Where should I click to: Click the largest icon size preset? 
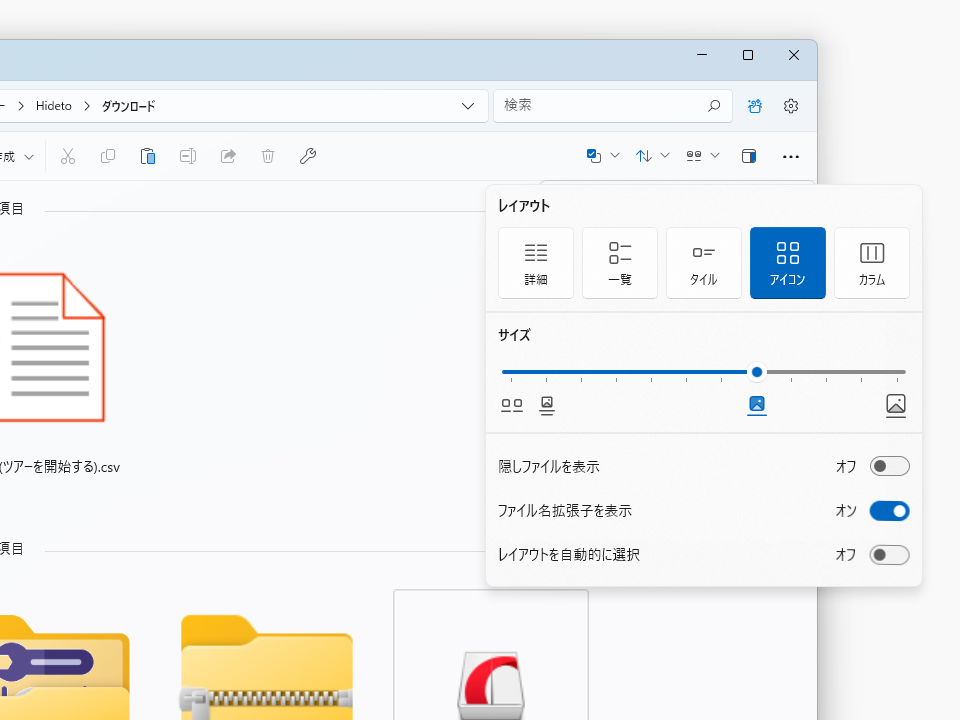(895, 405)
